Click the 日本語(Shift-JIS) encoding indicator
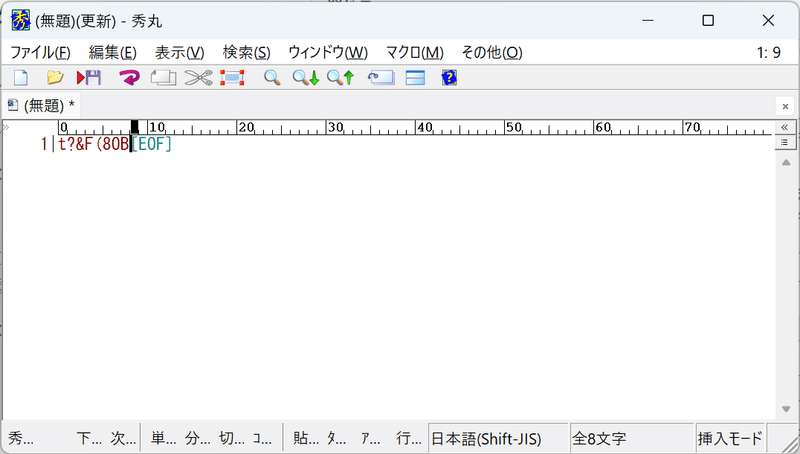 coord(498,438)
